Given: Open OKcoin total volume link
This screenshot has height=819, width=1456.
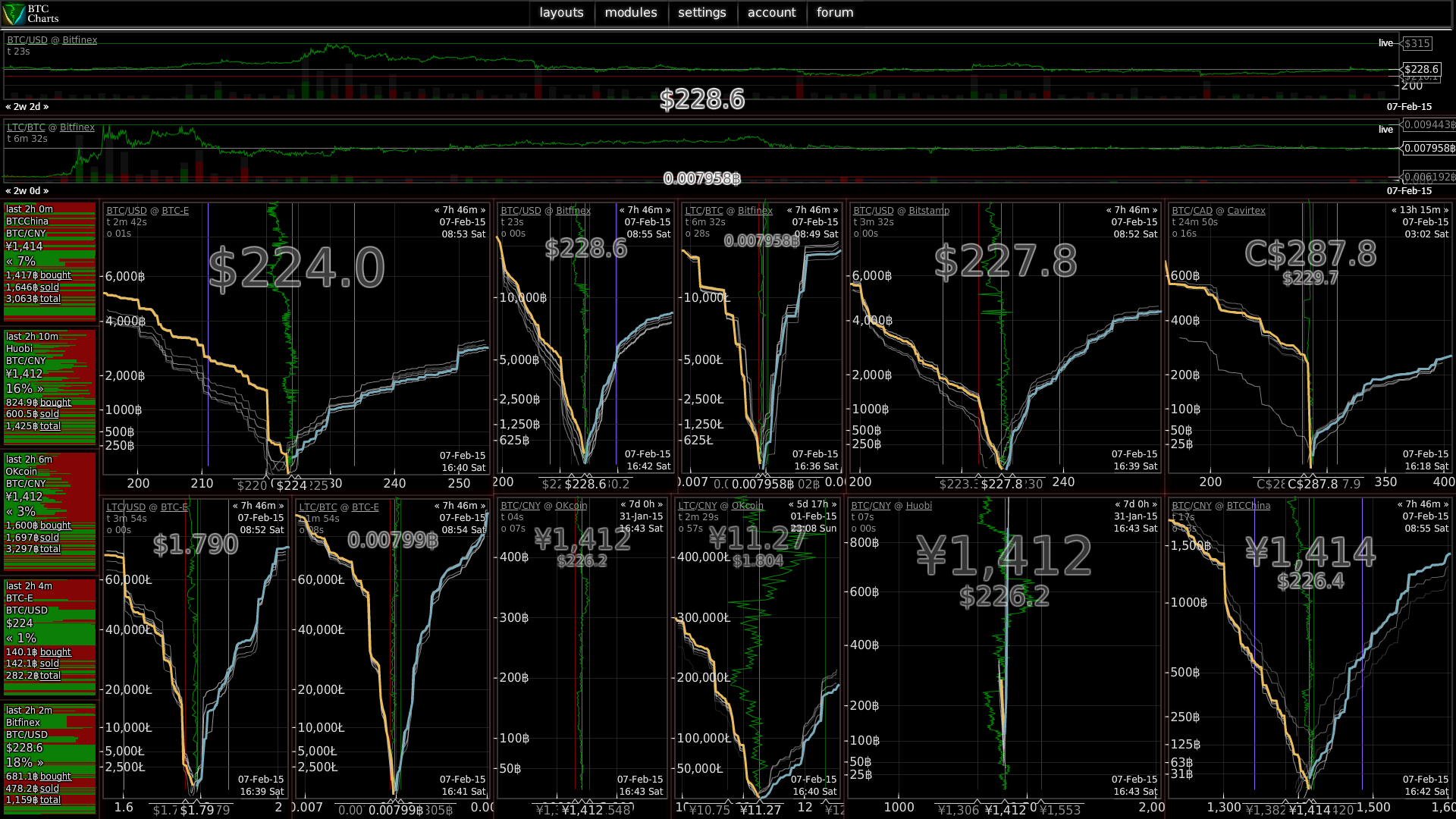Looking at the screenshot, I should coord(50,549).
